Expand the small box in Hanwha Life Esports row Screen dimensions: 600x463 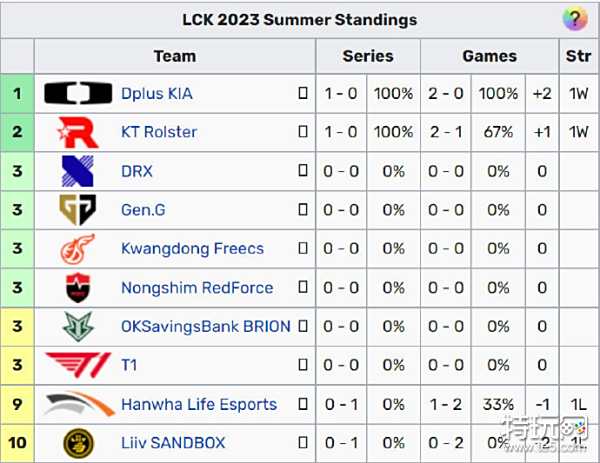click(303, 405)
